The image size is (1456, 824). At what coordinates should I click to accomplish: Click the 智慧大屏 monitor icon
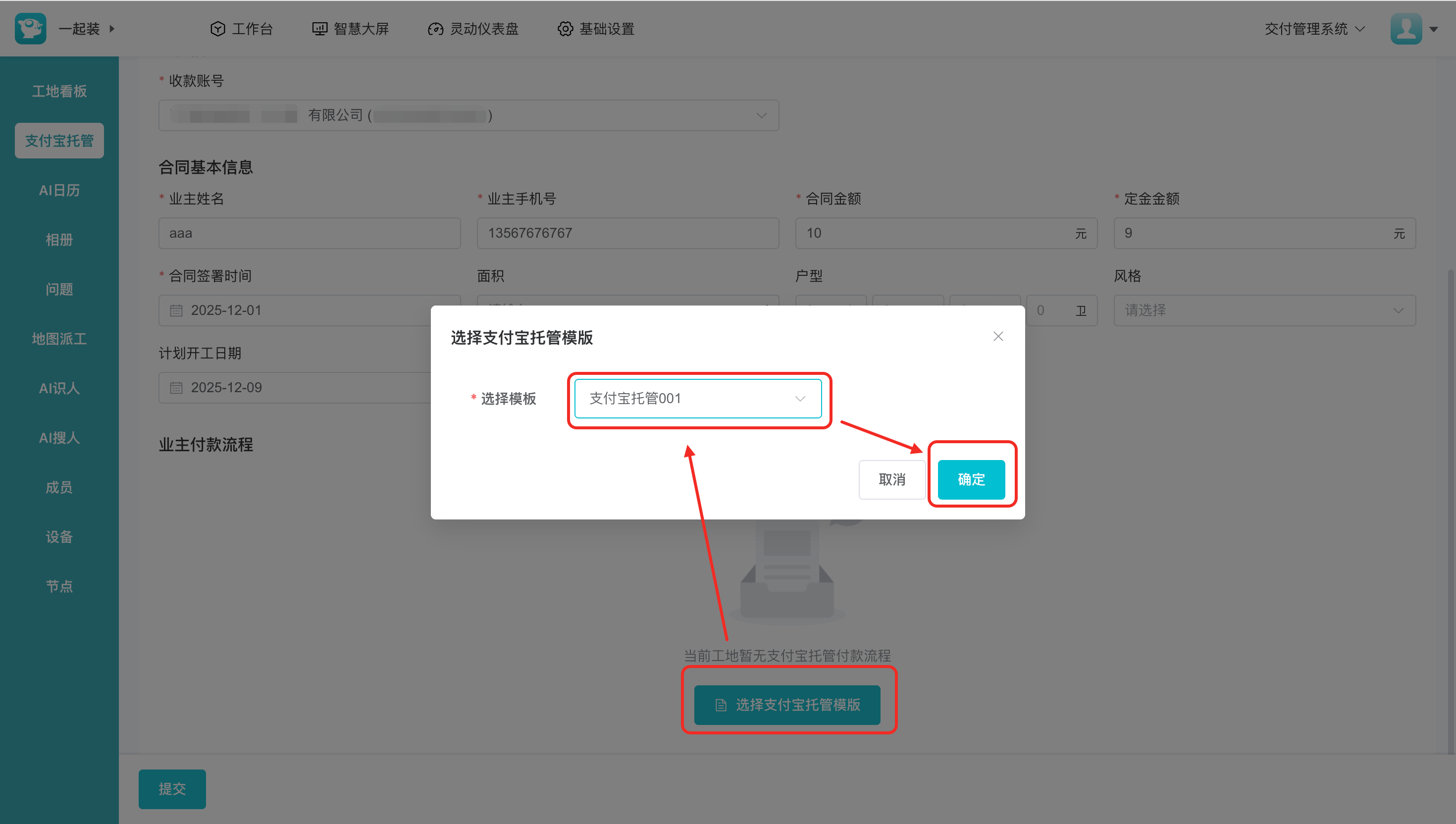pyautogui.click(x=320, y=29)
